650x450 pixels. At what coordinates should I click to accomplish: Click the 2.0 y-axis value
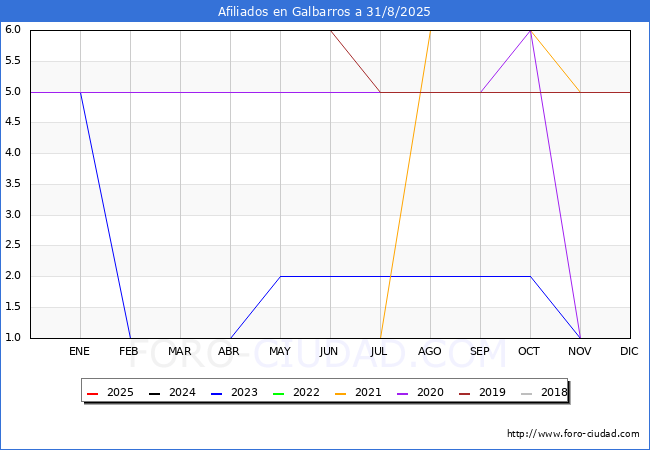tap(13, 276)
